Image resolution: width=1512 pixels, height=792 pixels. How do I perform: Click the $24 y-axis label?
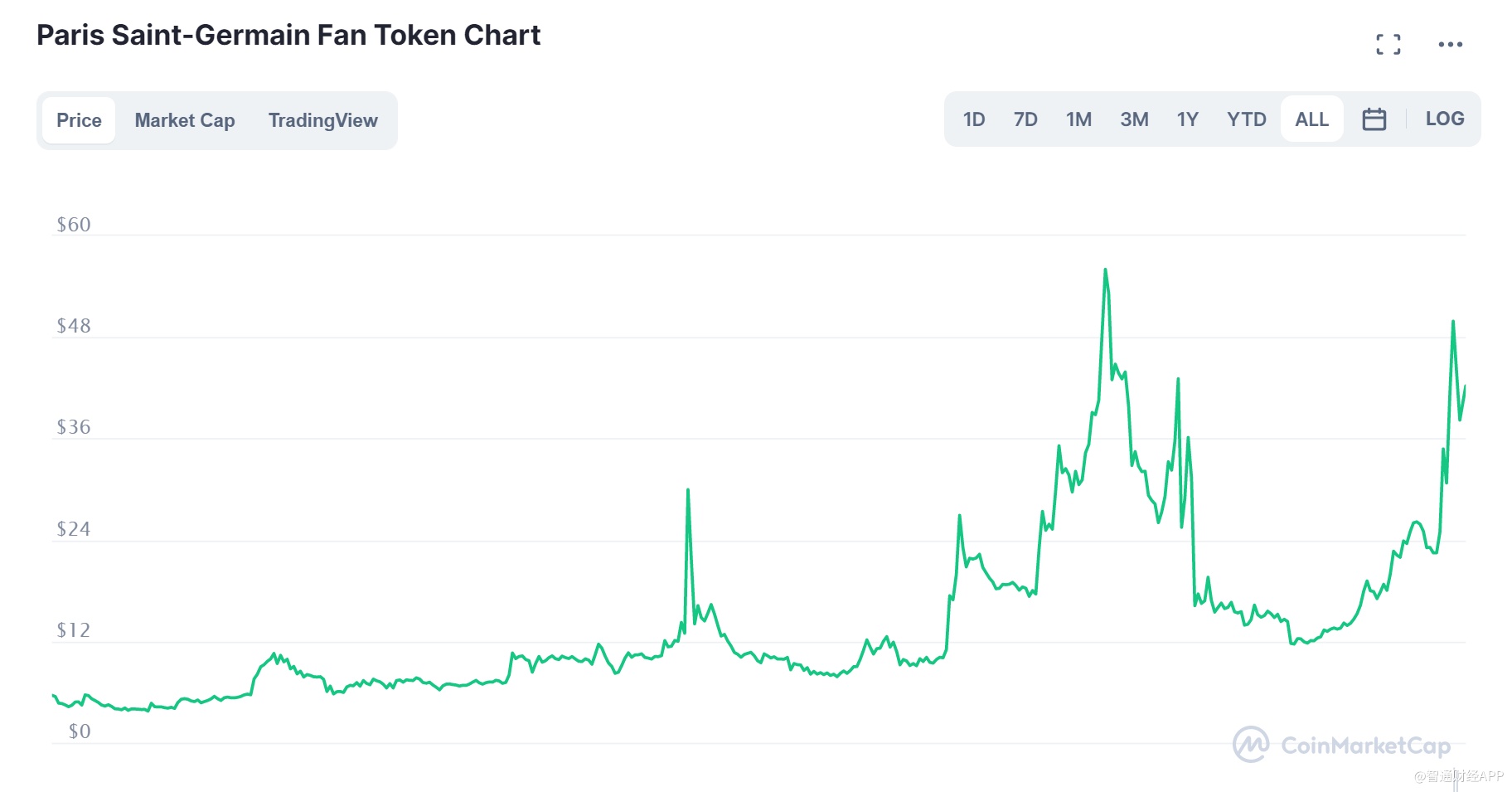click(73, 529)
